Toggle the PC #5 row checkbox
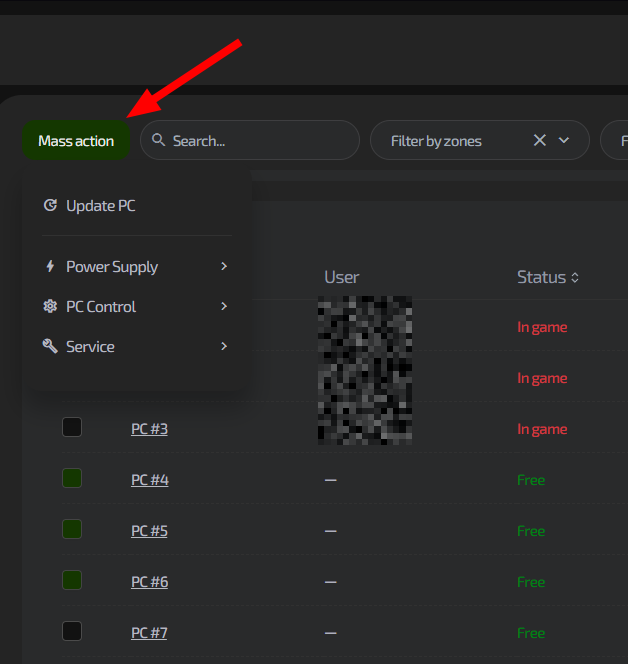This screenshot has height=664, width=628. click(72, 530)
